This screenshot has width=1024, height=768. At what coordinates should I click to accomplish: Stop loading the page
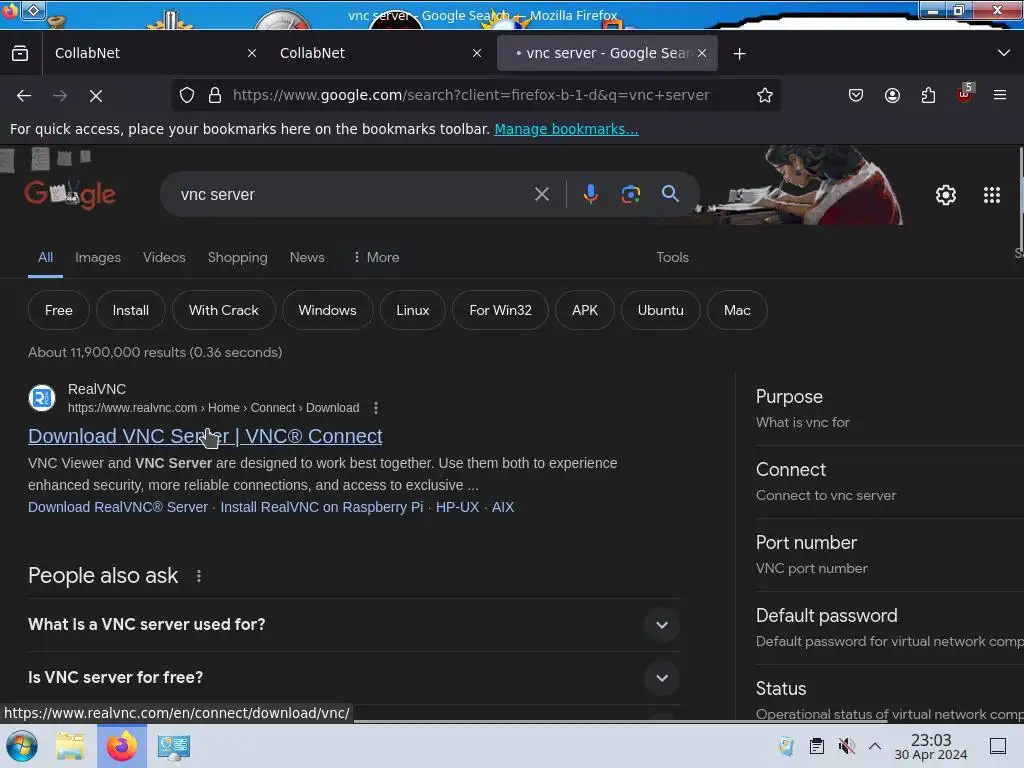click(96, 95)
